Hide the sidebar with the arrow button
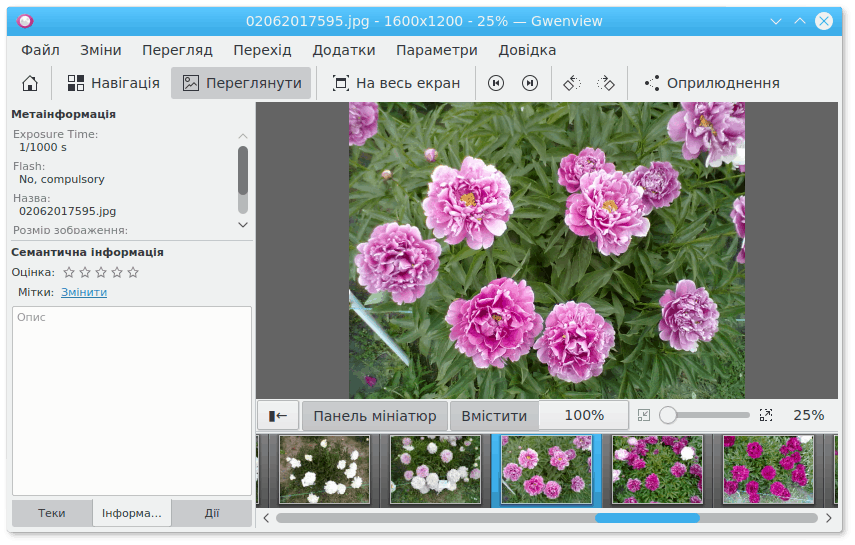The image size is (855, 545). (278, 415)
